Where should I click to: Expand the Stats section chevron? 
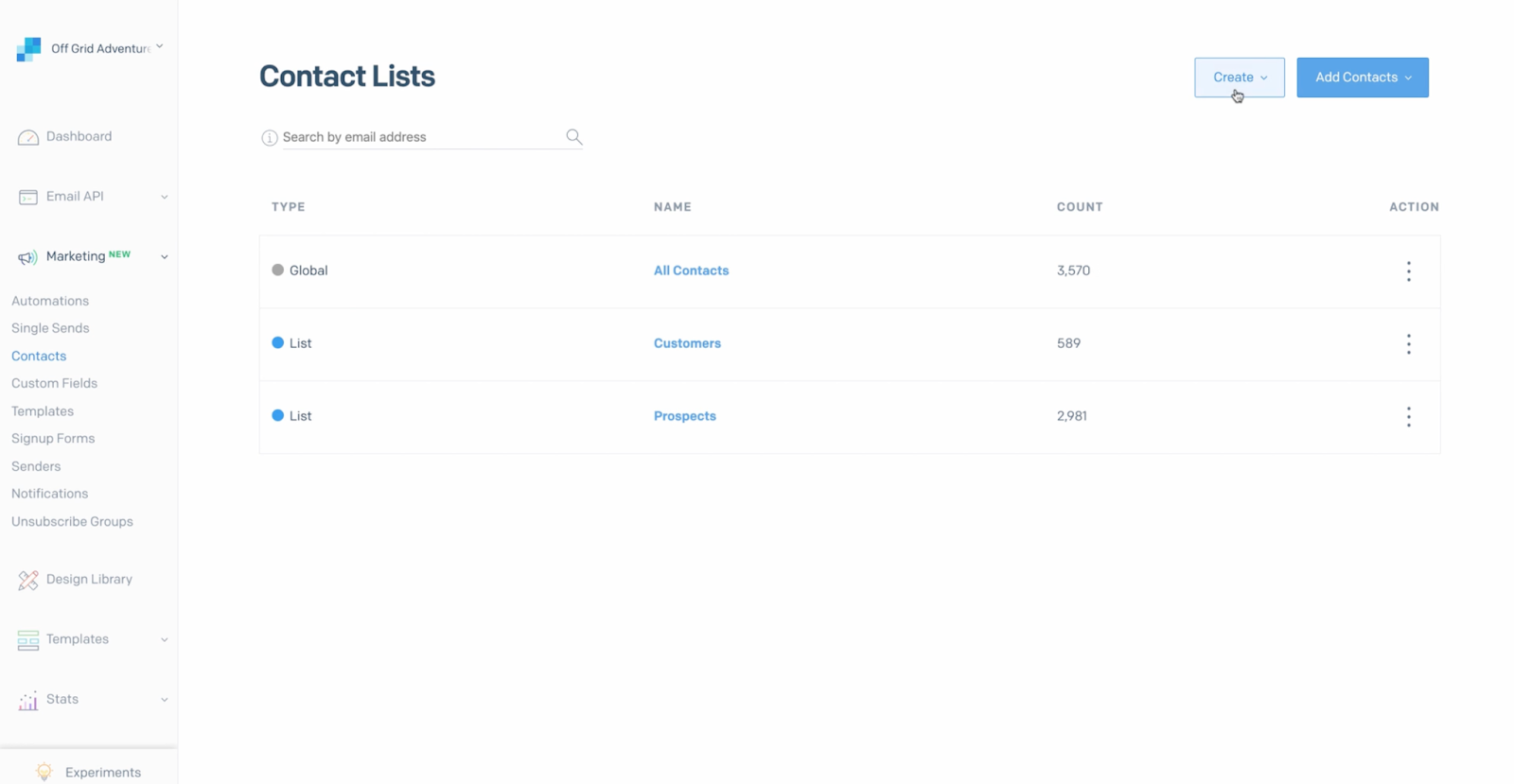pyautogui.click(x=164, y=699)
